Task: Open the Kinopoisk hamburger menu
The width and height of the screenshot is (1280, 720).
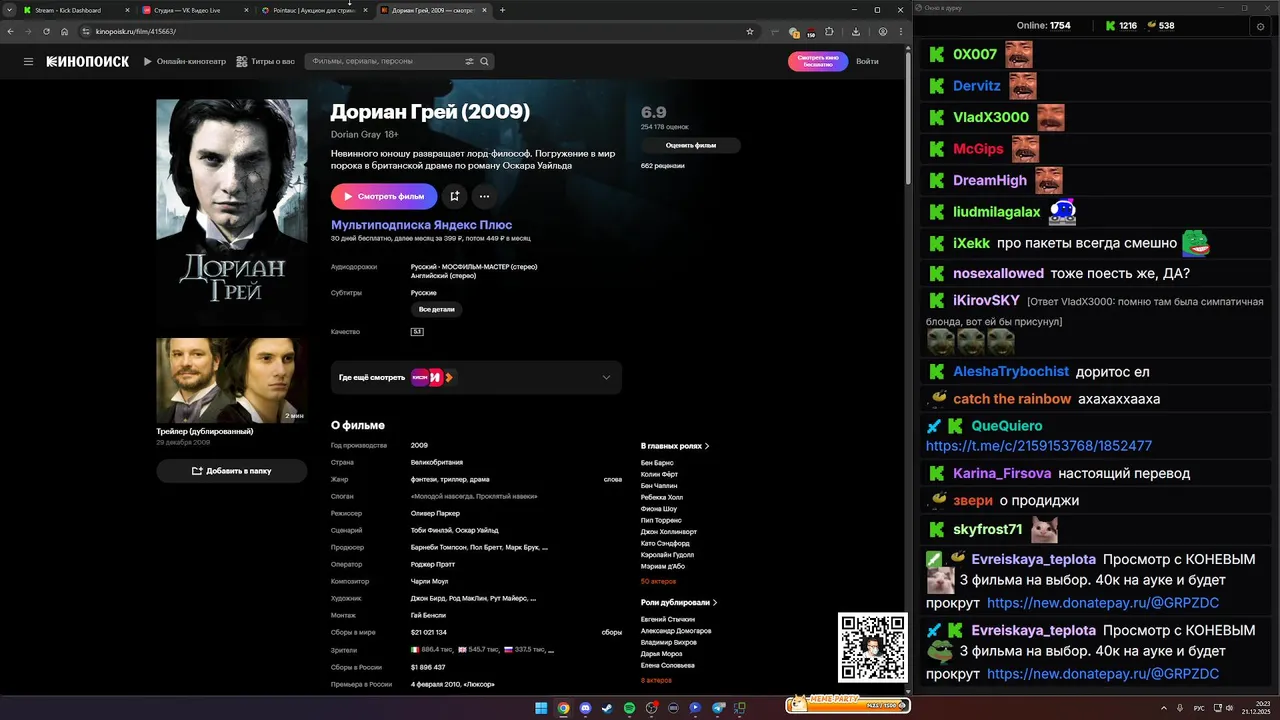Action: (x=29, y=62)
